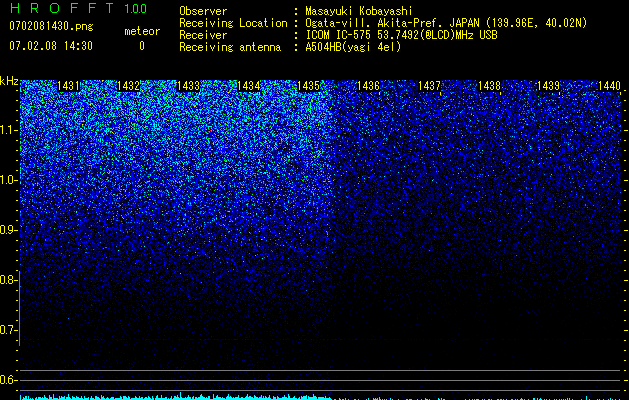Screen dimensions: 629x400
Task: Select receiver text ICOM IC-575 53.7492 MHz USB
Action: coord(401,35)
